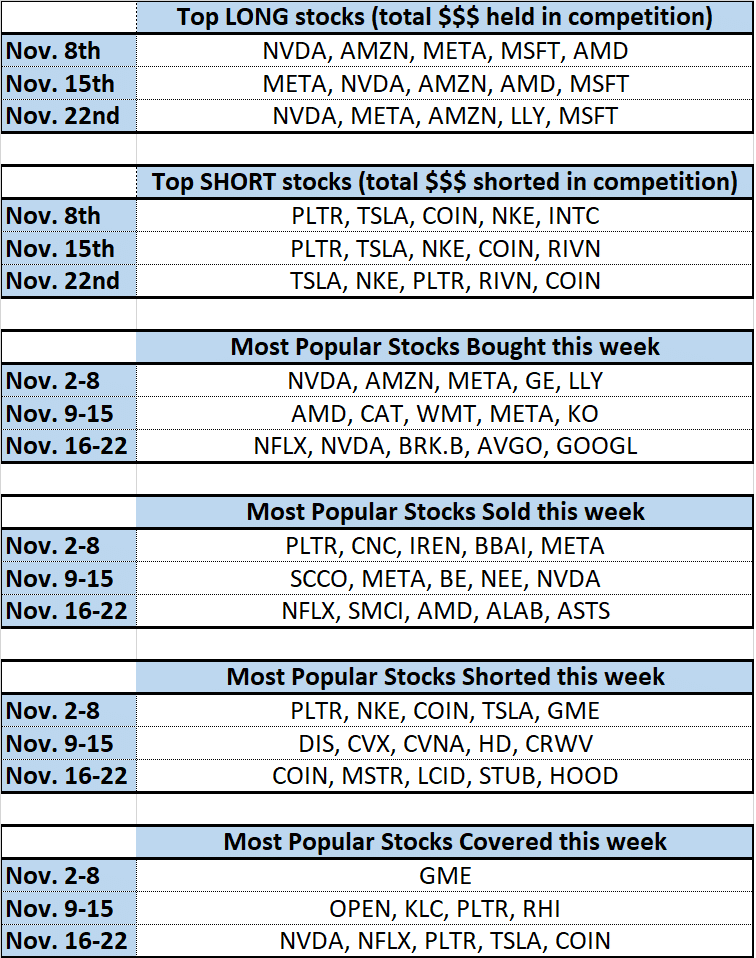756x958 pixels.
Task: Click cell "META, NVDA, AMZN, AMD, MSFT"
Action: click(444, 83)
